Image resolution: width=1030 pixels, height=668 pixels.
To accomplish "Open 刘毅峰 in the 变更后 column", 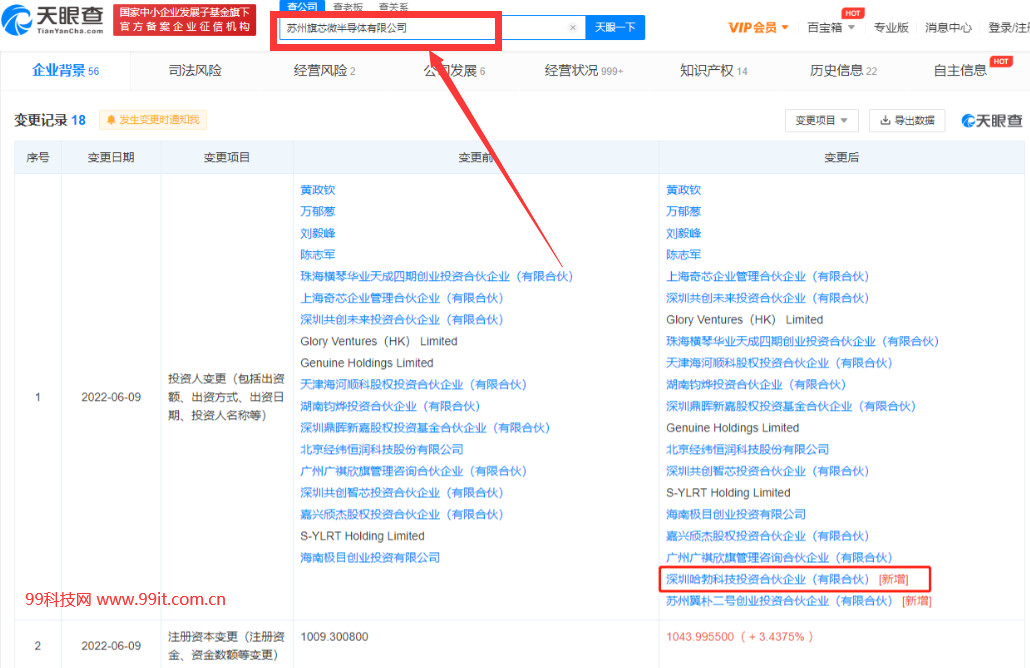I will (683, 233).
